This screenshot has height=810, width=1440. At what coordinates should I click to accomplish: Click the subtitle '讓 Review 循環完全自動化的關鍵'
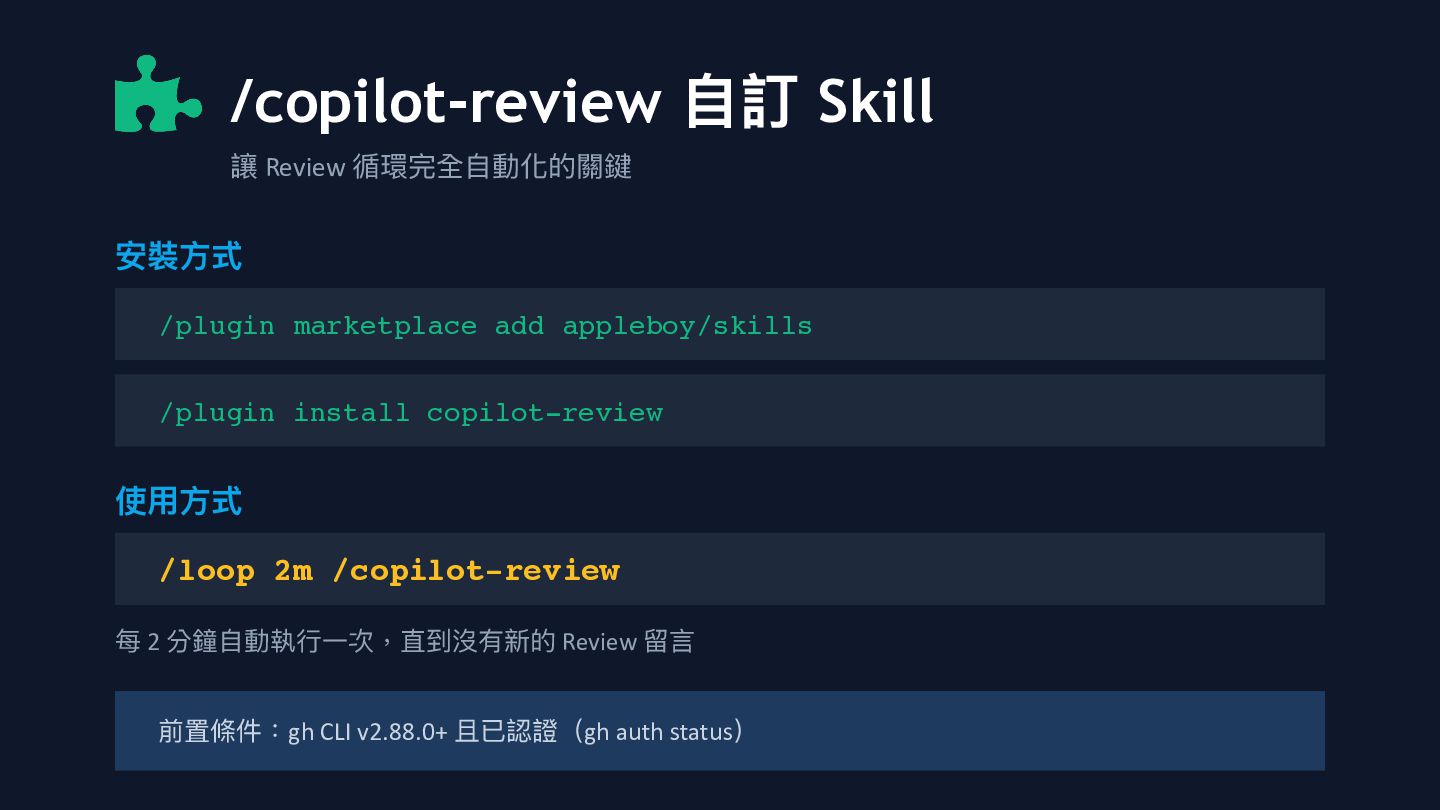(x=431, y=166)
